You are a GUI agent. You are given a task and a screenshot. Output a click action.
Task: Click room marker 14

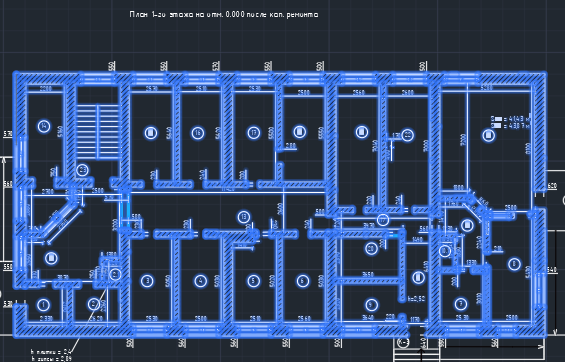(x=44, y=126)
